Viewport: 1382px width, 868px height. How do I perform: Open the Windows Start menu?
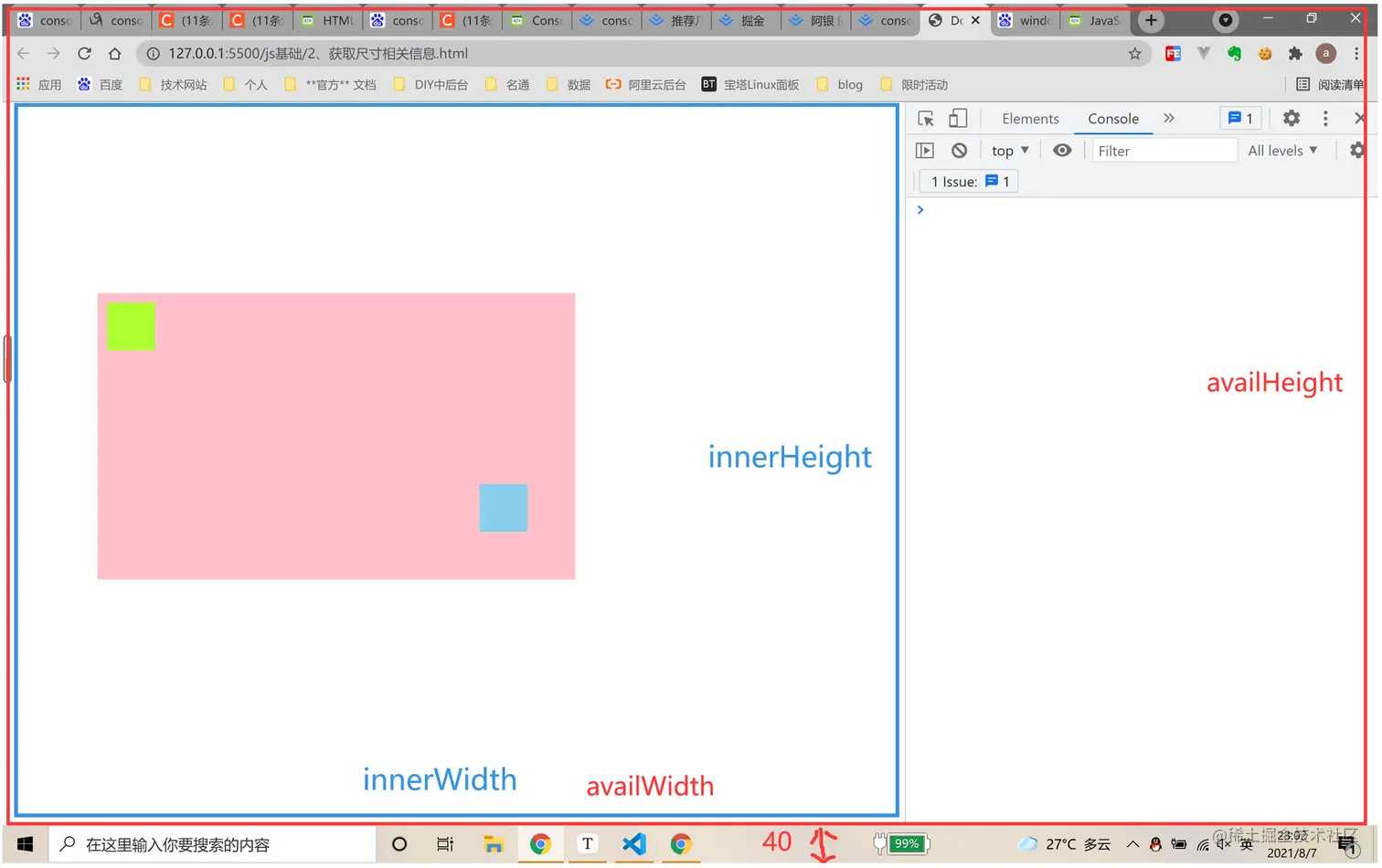tap(25, 845)
